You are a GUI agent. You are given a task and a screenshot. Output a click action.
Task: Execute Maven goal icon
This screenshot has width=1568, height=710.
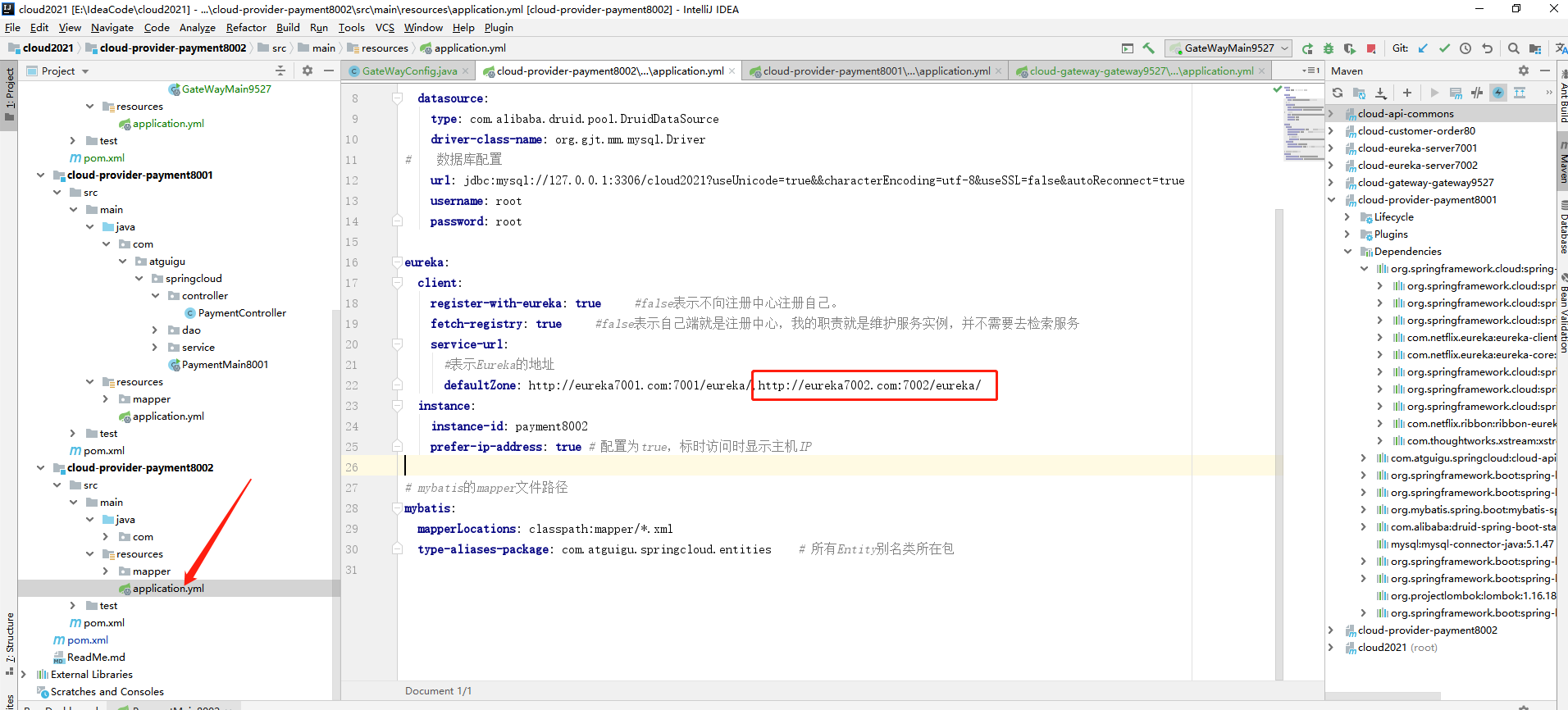click(1456, 93)
